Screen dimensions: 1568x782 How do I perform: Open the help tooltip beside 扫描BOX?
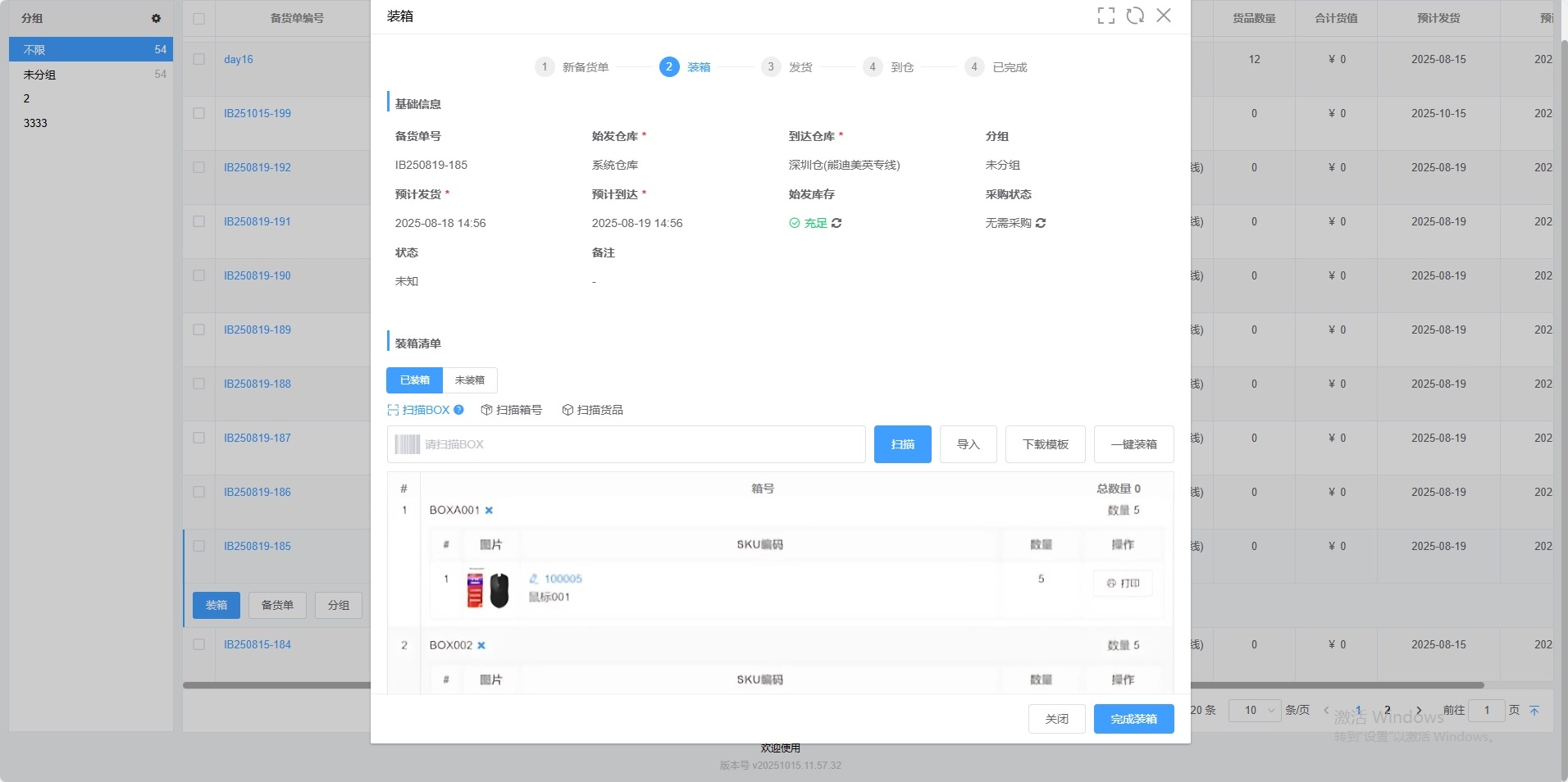[x=459, y=410]
